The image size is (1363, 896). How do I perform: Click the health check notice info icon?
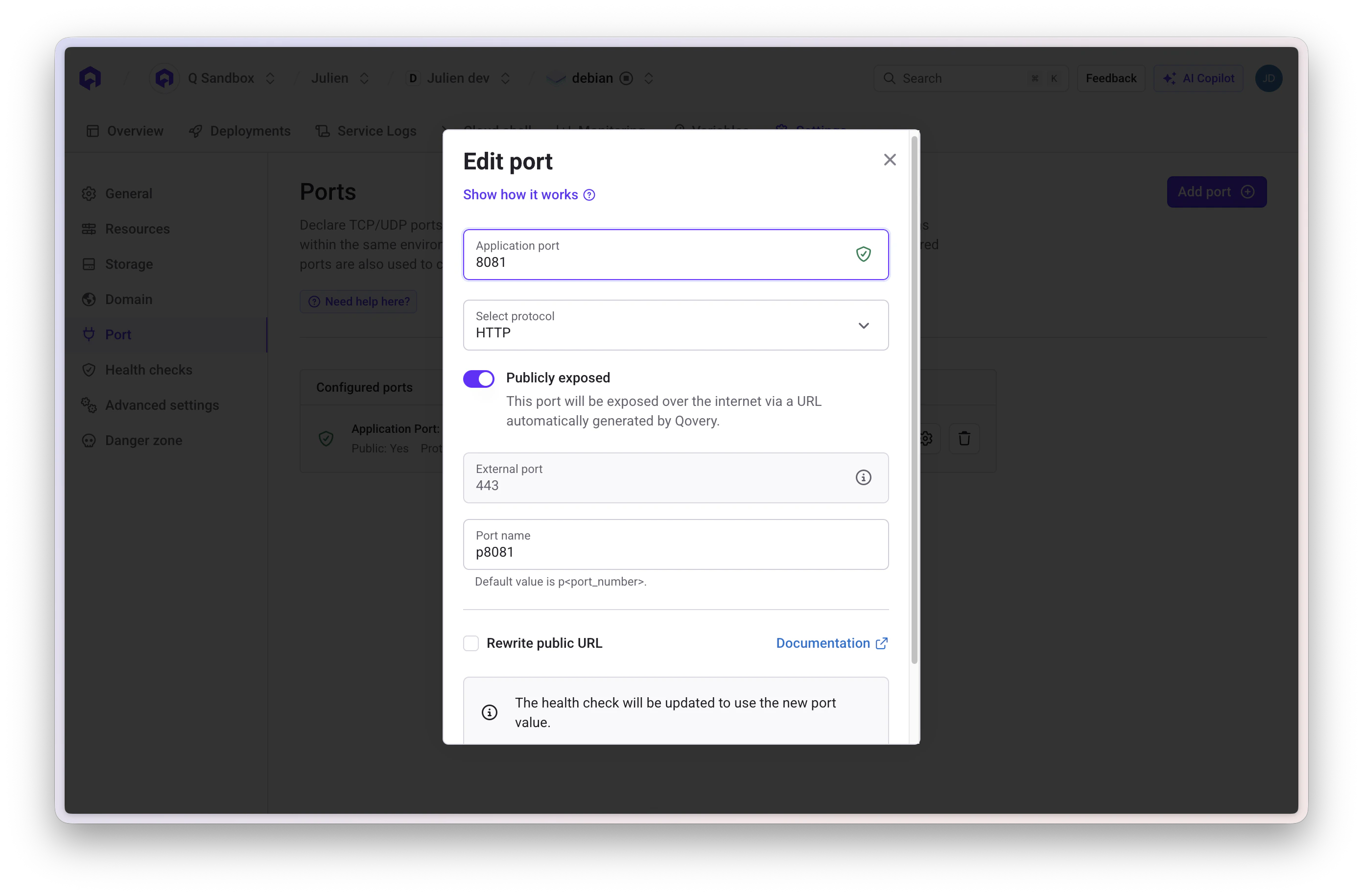click(489, 713)
